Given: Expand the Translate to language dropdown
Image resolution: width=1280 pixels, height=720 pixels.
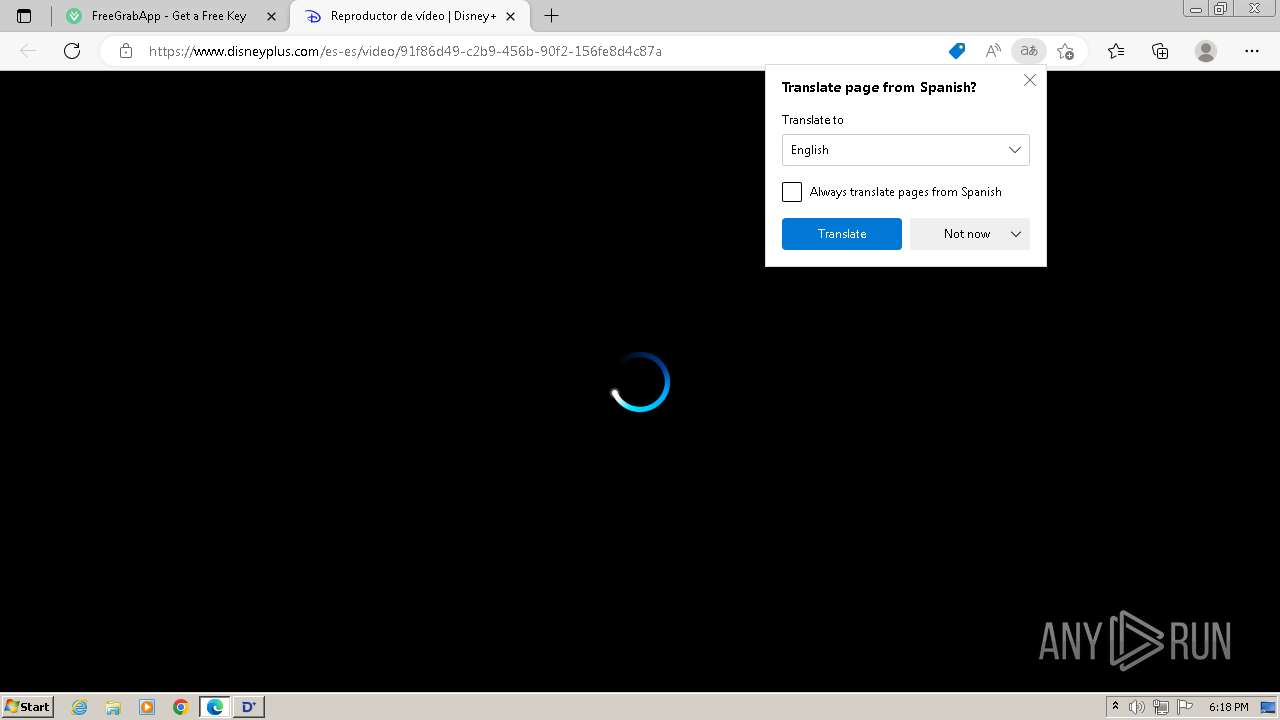Looking at the screenshot, I should [x=906, y=150].
